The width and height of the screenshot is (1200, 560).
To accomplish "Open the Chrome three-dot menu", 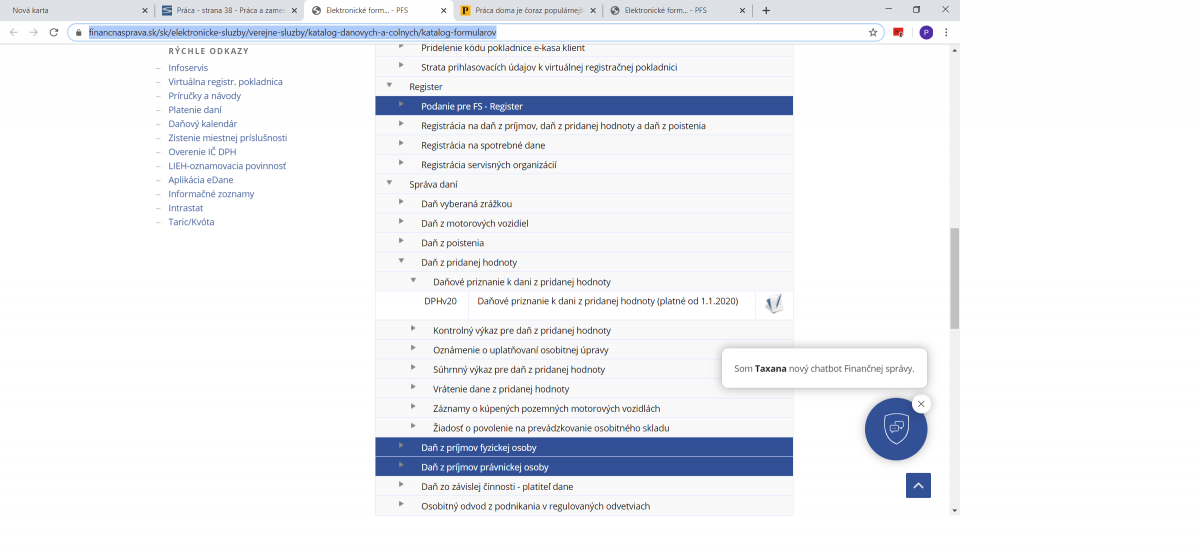I will coord(946,32).
